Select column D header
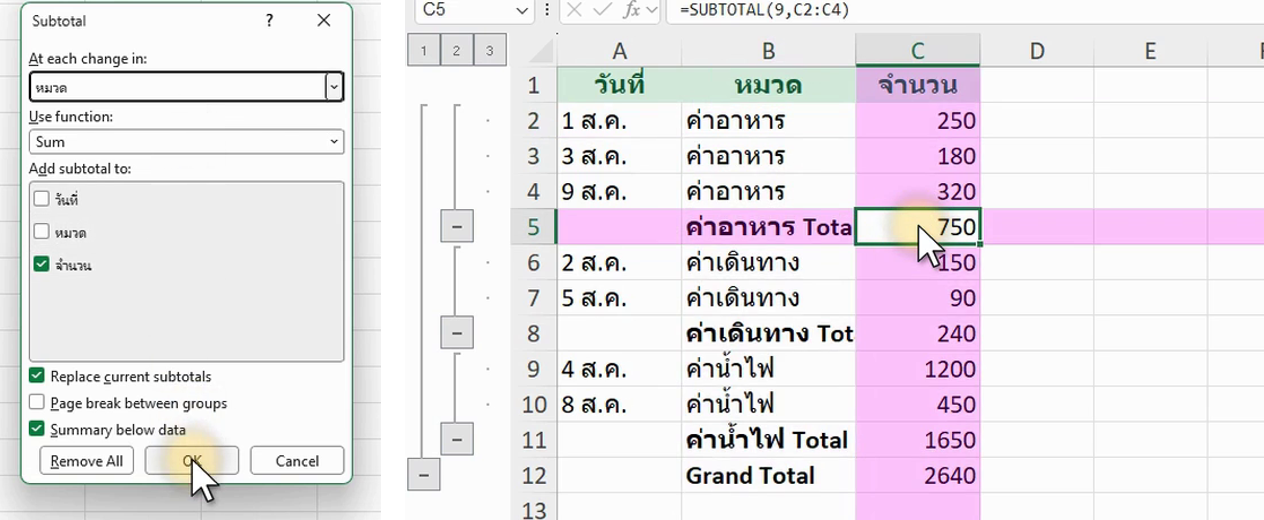The height and width of the screenshot is (520, 1264). point(1037,50)
